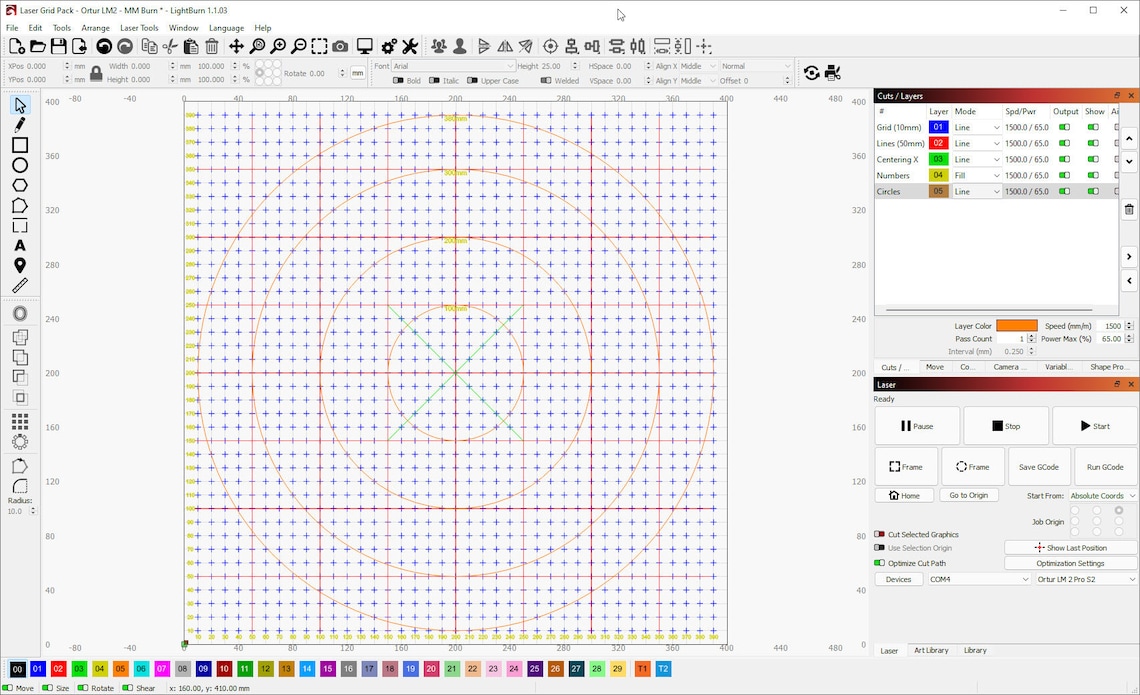
Task: Open COM4 port dropdown
Action: coord(979,579)
